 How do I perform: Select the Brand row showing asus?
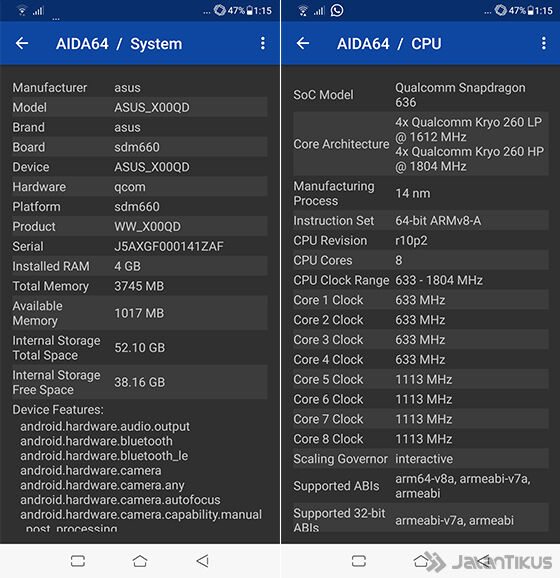pyautogui.click(x=140, y=127)
